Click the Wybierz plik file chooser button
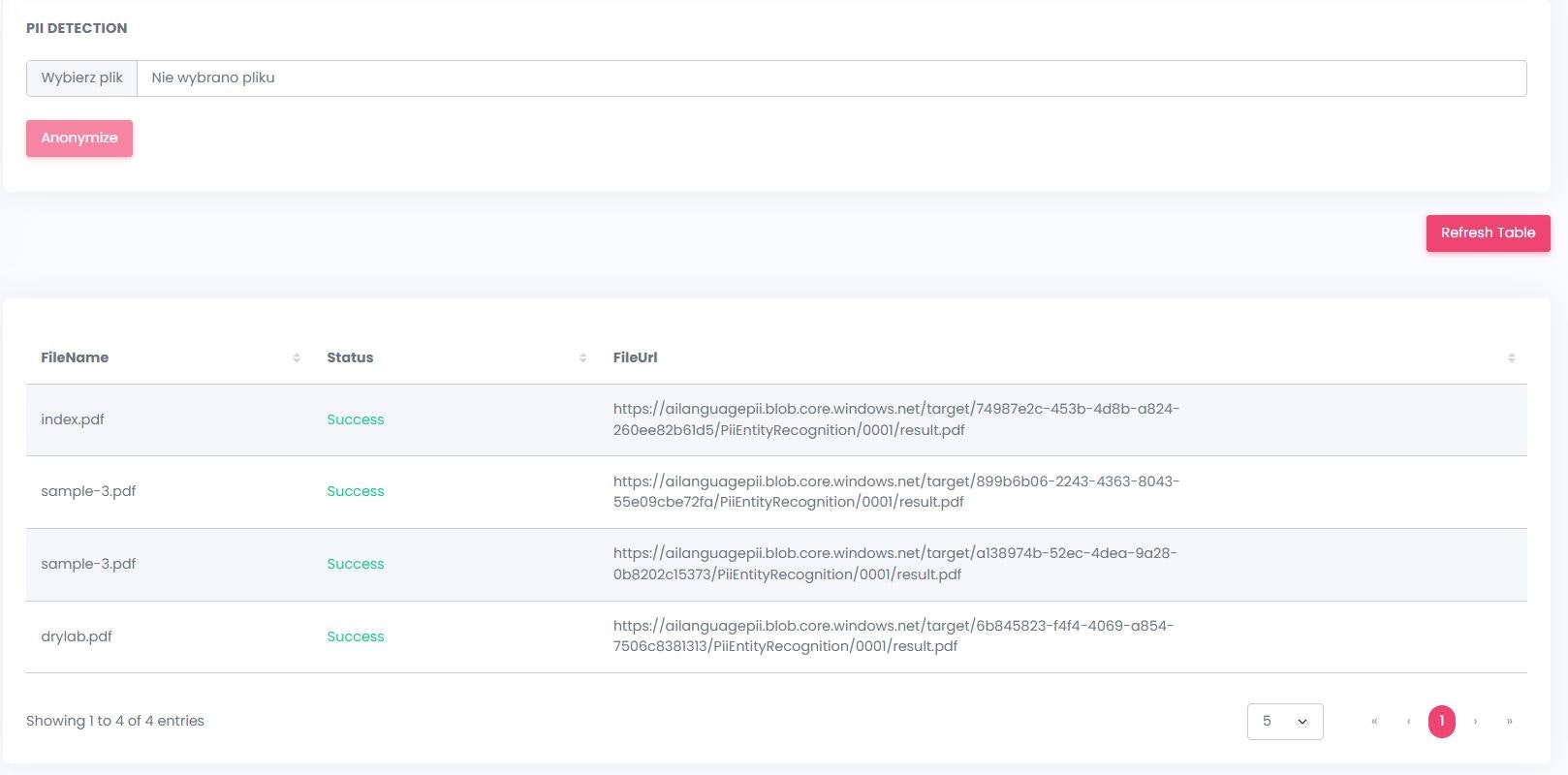1568x775 pixels. tap(82, 78)
